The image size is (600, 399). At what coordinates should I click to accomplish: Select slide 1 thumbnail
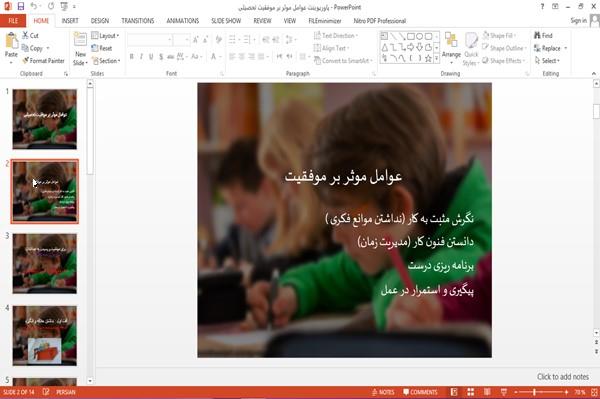pos(44,119)
